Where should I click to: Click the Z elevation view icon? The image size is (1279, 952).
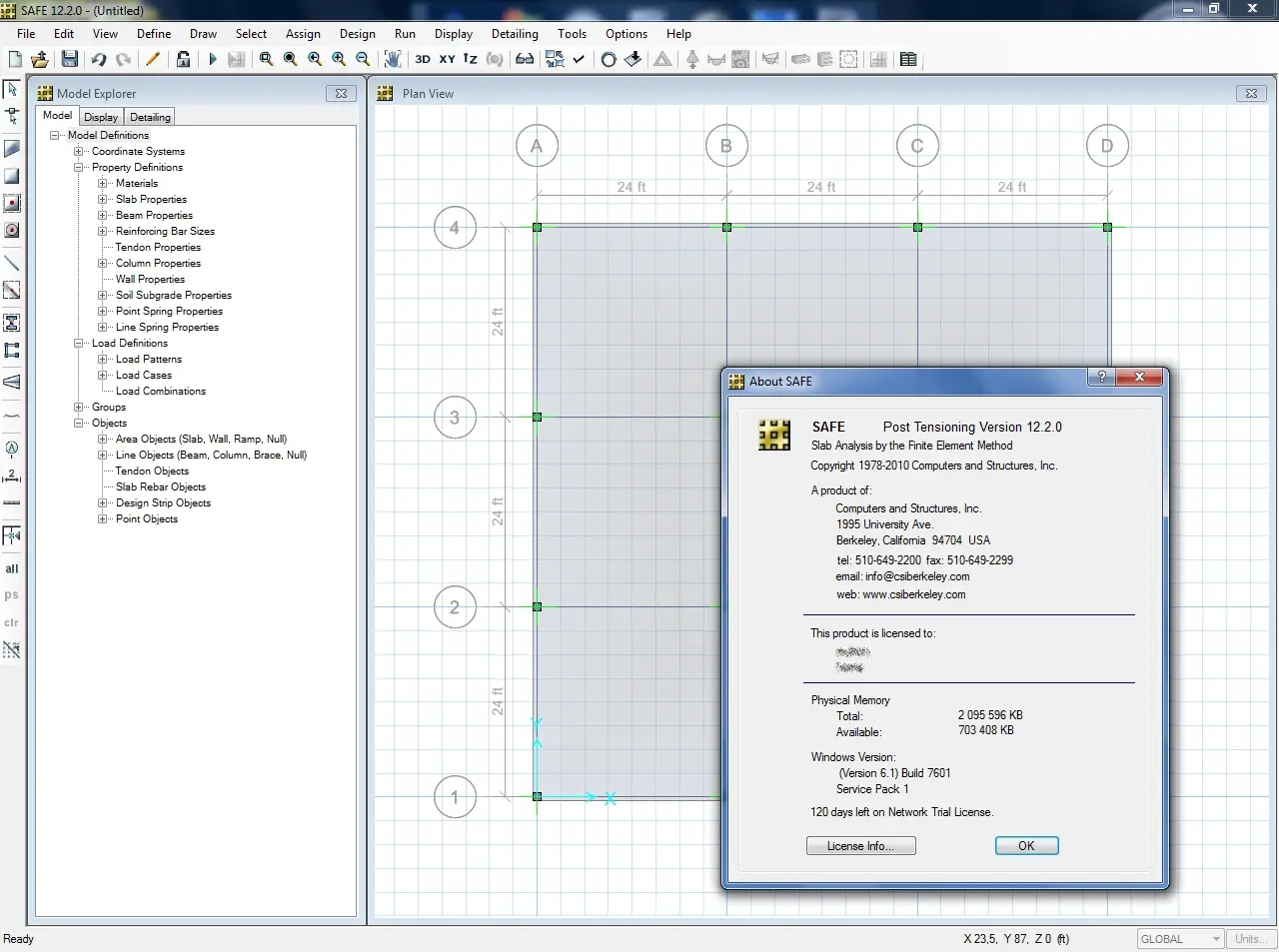pyautogui.click(x=470, y=59)
